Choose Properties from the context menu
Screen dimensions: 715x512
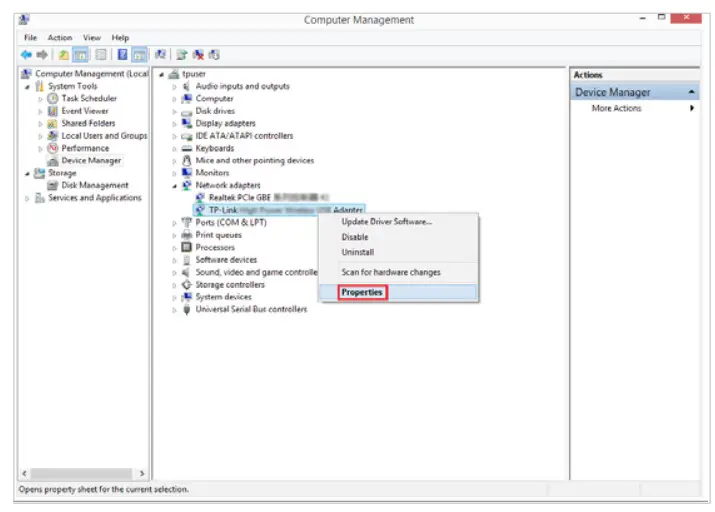point(362,292)
